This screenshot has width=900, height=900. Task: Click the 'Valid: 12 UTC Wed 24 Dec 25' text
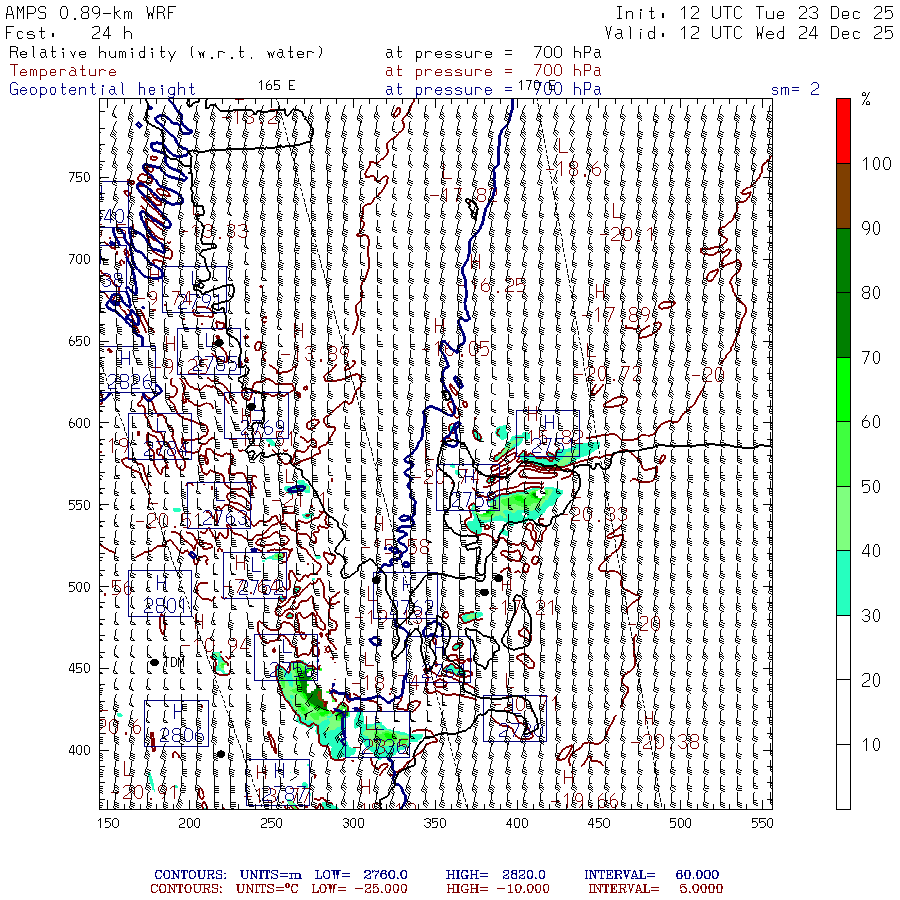coord(748,33)
